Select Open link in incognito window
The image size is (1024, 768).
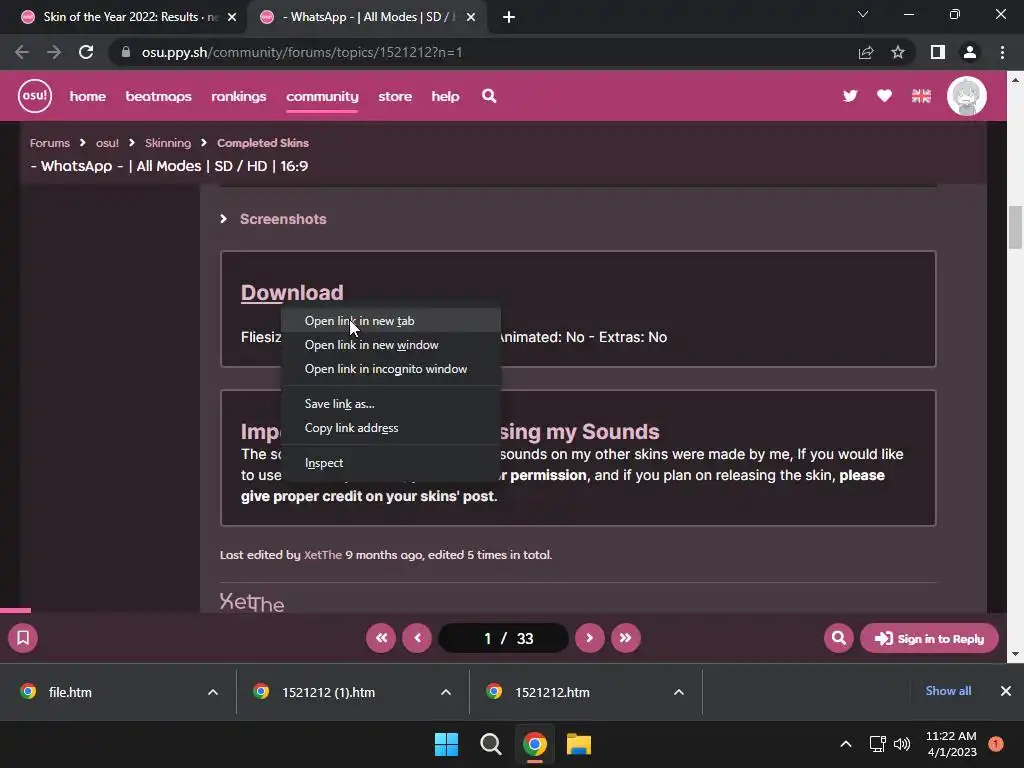(x=391, y=369)
